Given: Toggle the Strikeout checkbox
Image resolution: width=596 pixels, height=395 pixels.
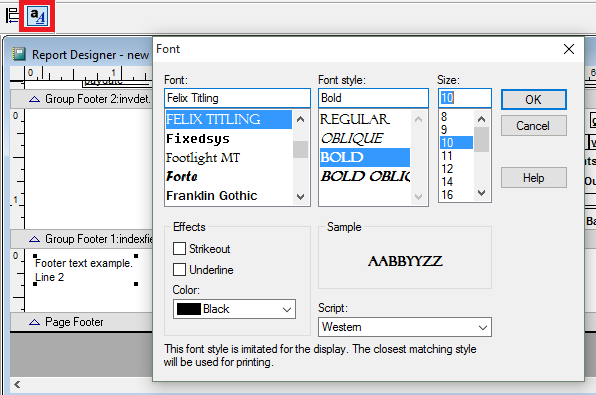Looking at the screenshot, I should point(179,249).
